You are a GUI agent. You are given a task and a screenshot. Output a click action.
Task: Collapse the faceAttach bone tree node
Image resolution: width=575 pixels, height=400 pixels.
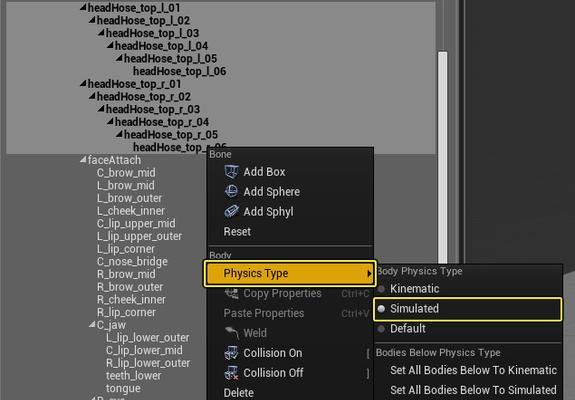coord(83,159)
